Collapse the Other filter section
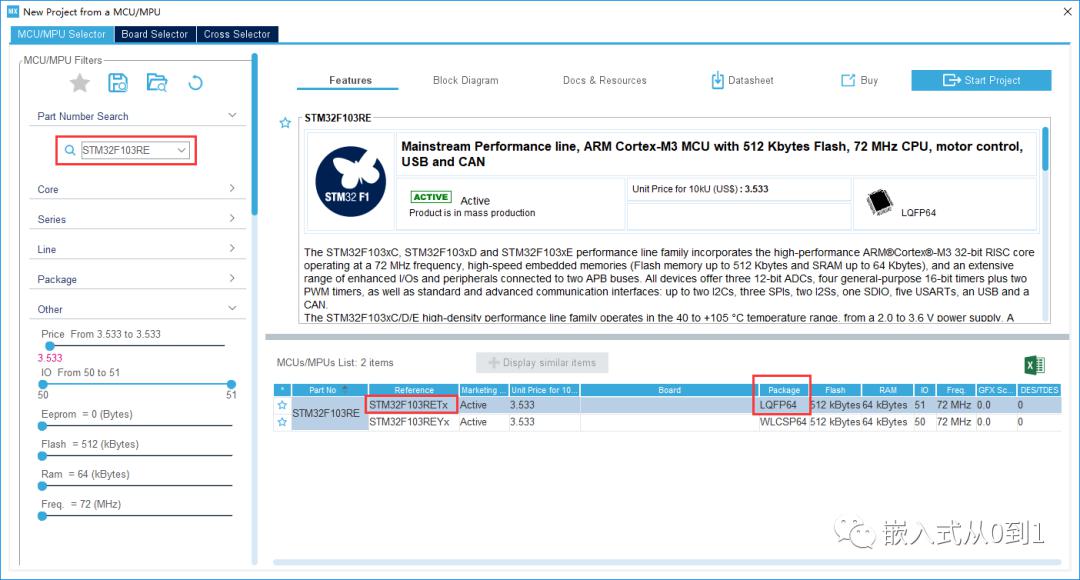1080x580 pixels. click(232, 309)
